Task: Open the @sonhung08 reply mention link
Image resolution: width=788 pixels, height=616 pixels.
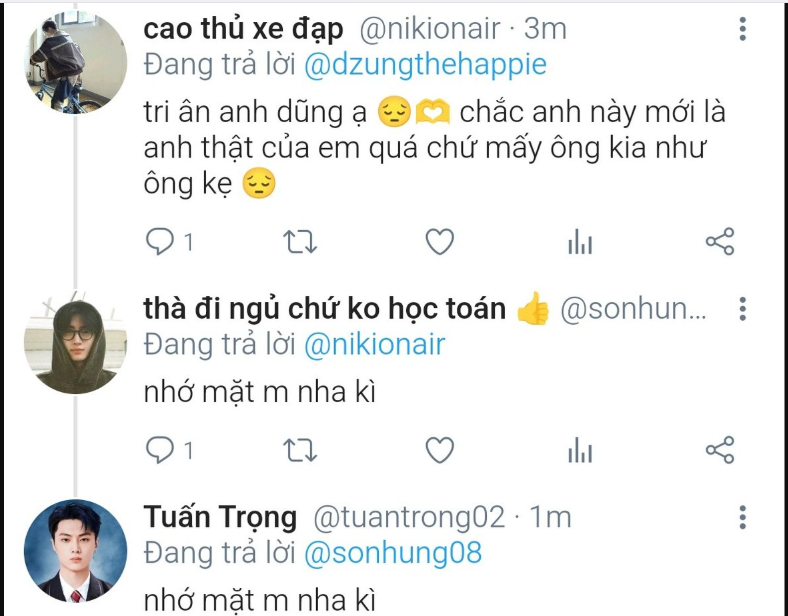Action: (392, 552)
